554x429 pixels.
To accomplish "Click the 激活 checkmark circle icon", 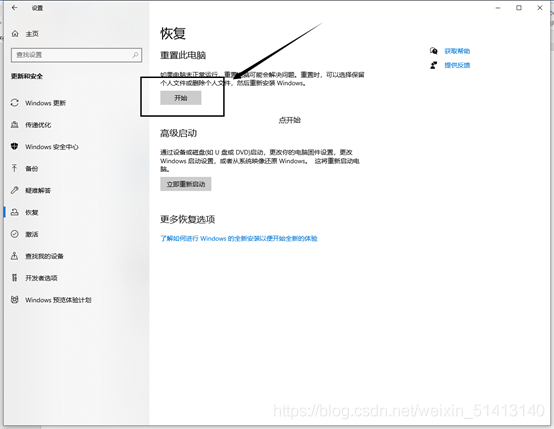I will point(14,234).
